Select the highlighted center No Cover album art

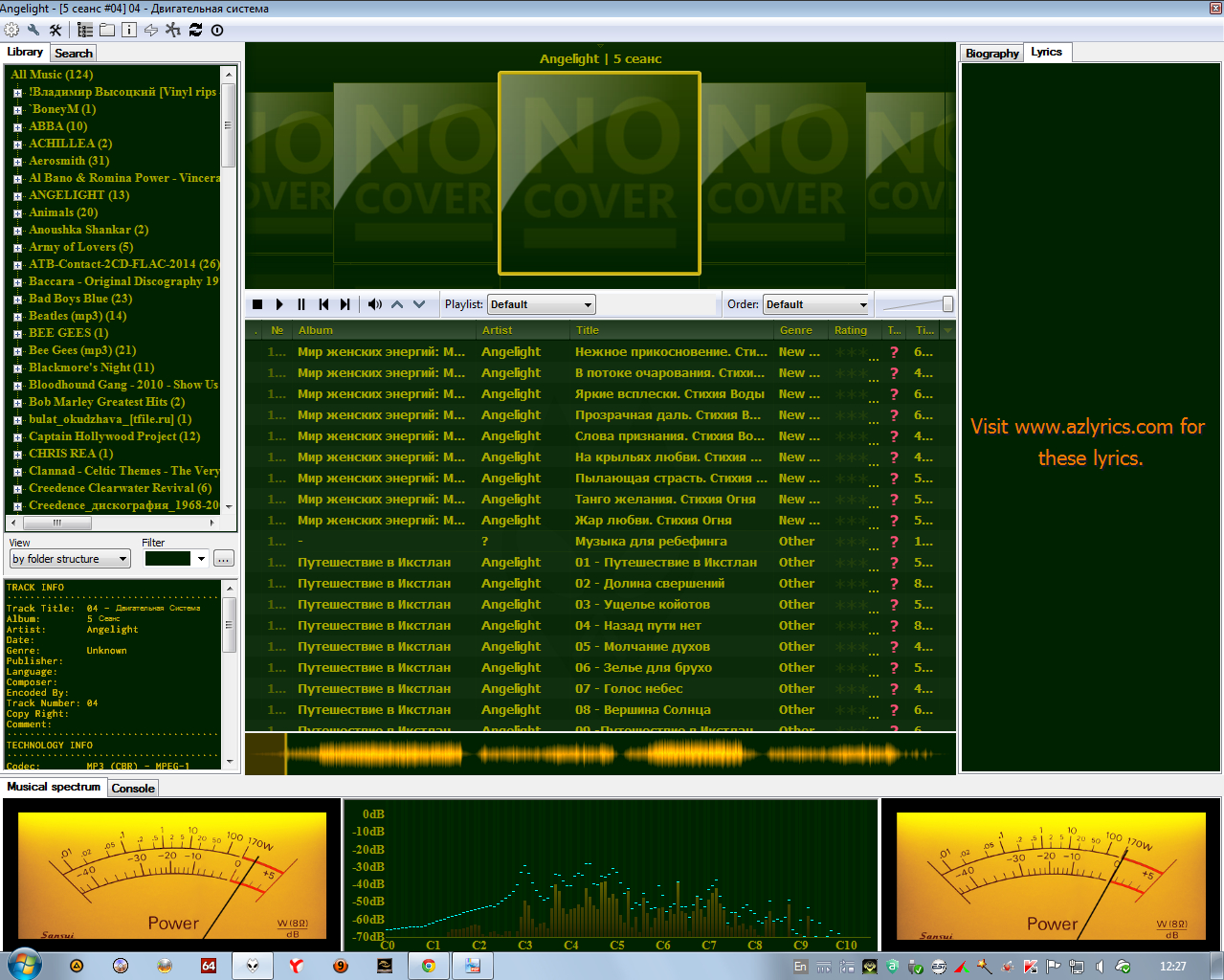point(600,173)
